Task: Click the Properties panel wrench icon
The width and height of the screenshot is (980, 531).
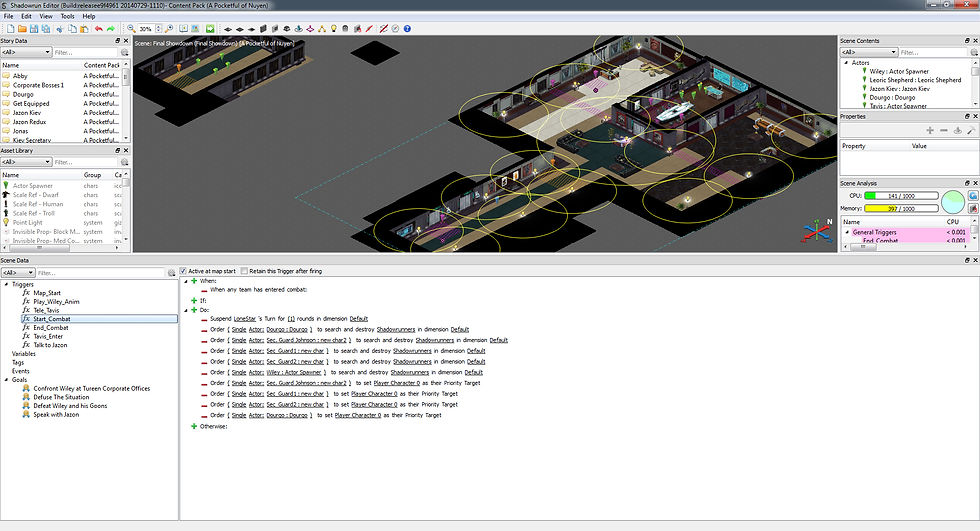Action: click(x=971, y=130)
